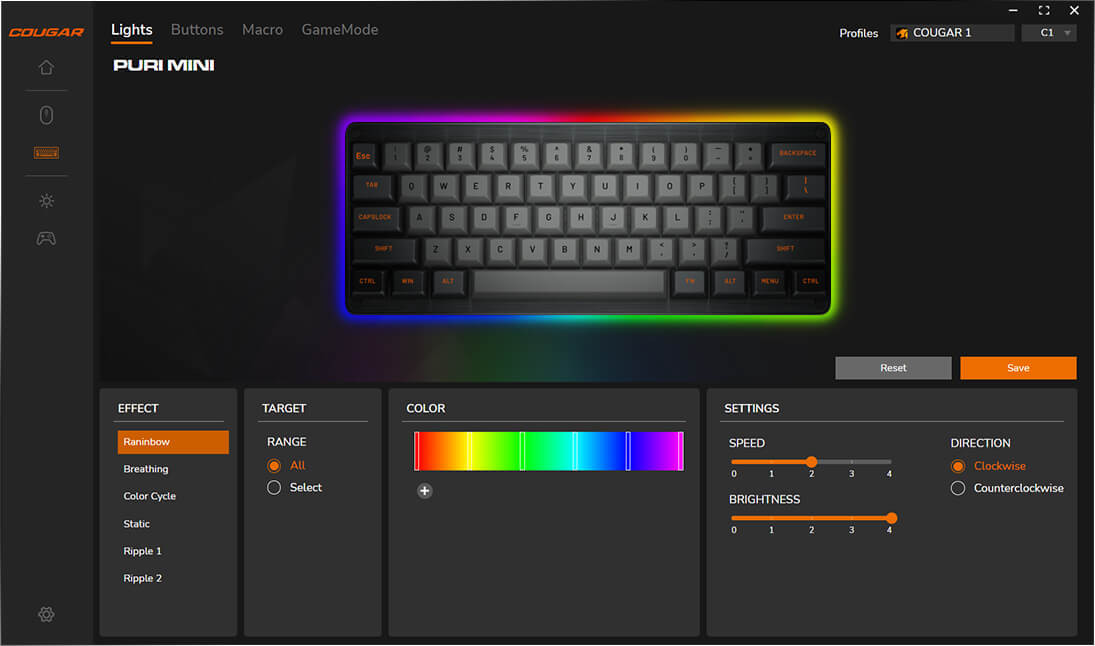Select the mouse device icon
Viewport: 1095px width, 646px height.
click(x=46, y=115)
